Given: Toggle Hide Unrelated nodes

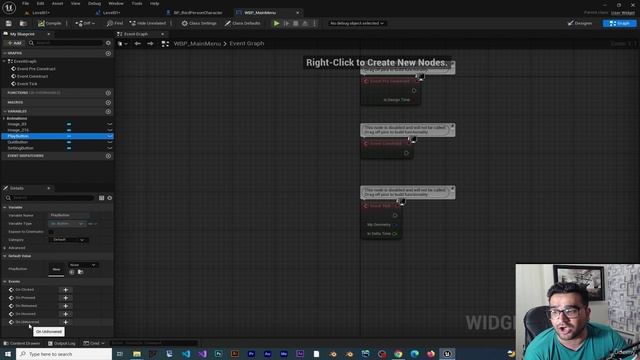Looking at the screenshot, I should tap(148, 23).
